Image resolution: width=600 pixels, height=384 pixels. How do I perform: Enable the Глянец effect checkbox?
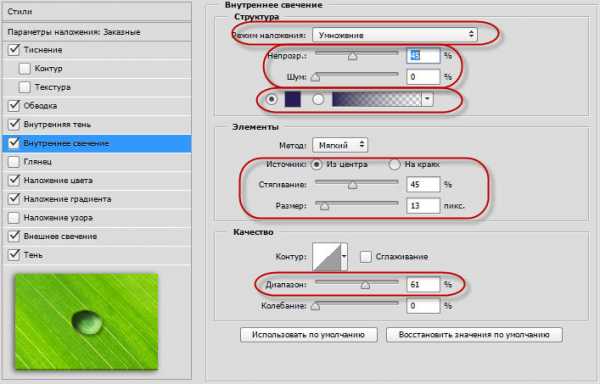coord(14,162)
